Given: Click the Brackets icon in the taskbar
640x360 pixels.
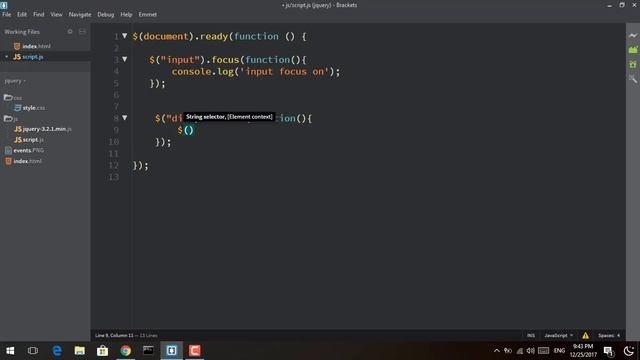Looking at the screenshot, I should pos(171,351).
